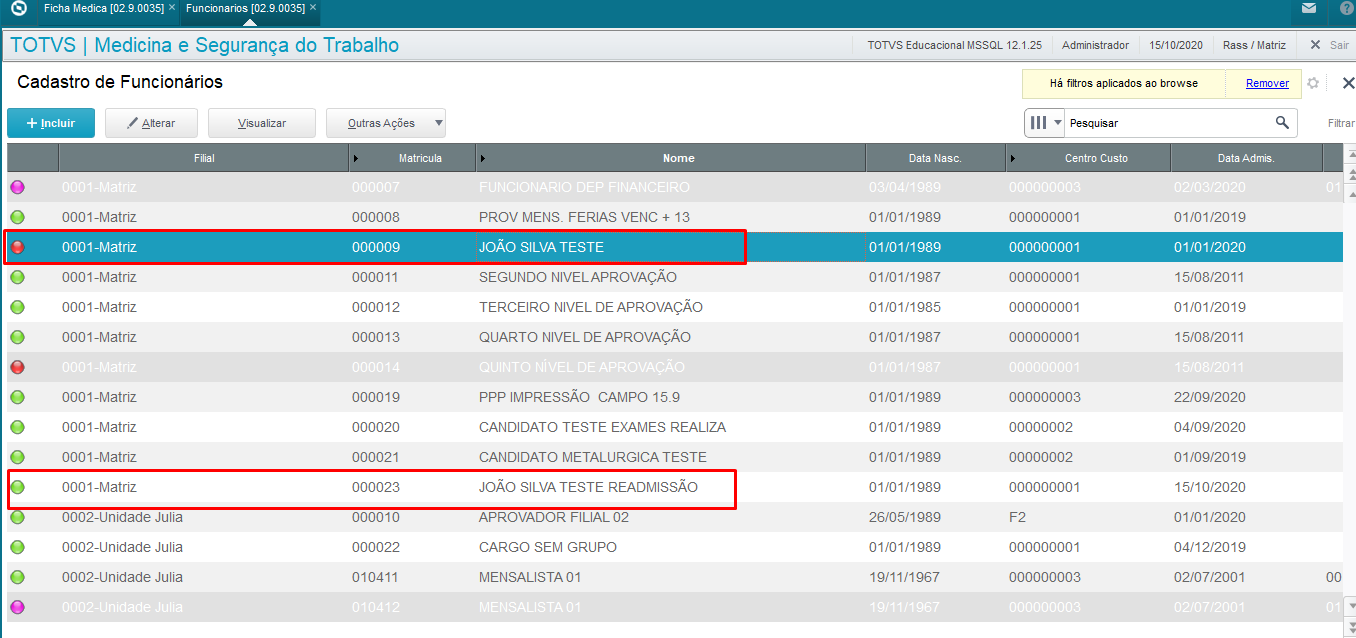Open the column selector icon beside Pesquisar

click(1045, 123)
